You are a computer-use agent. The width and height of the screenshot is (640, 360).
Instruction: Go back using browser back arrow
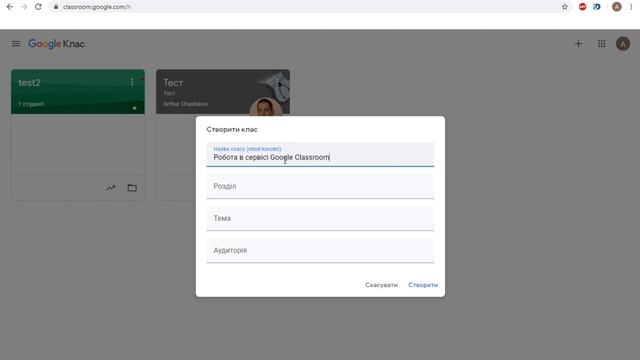click(x=10, y=7)
